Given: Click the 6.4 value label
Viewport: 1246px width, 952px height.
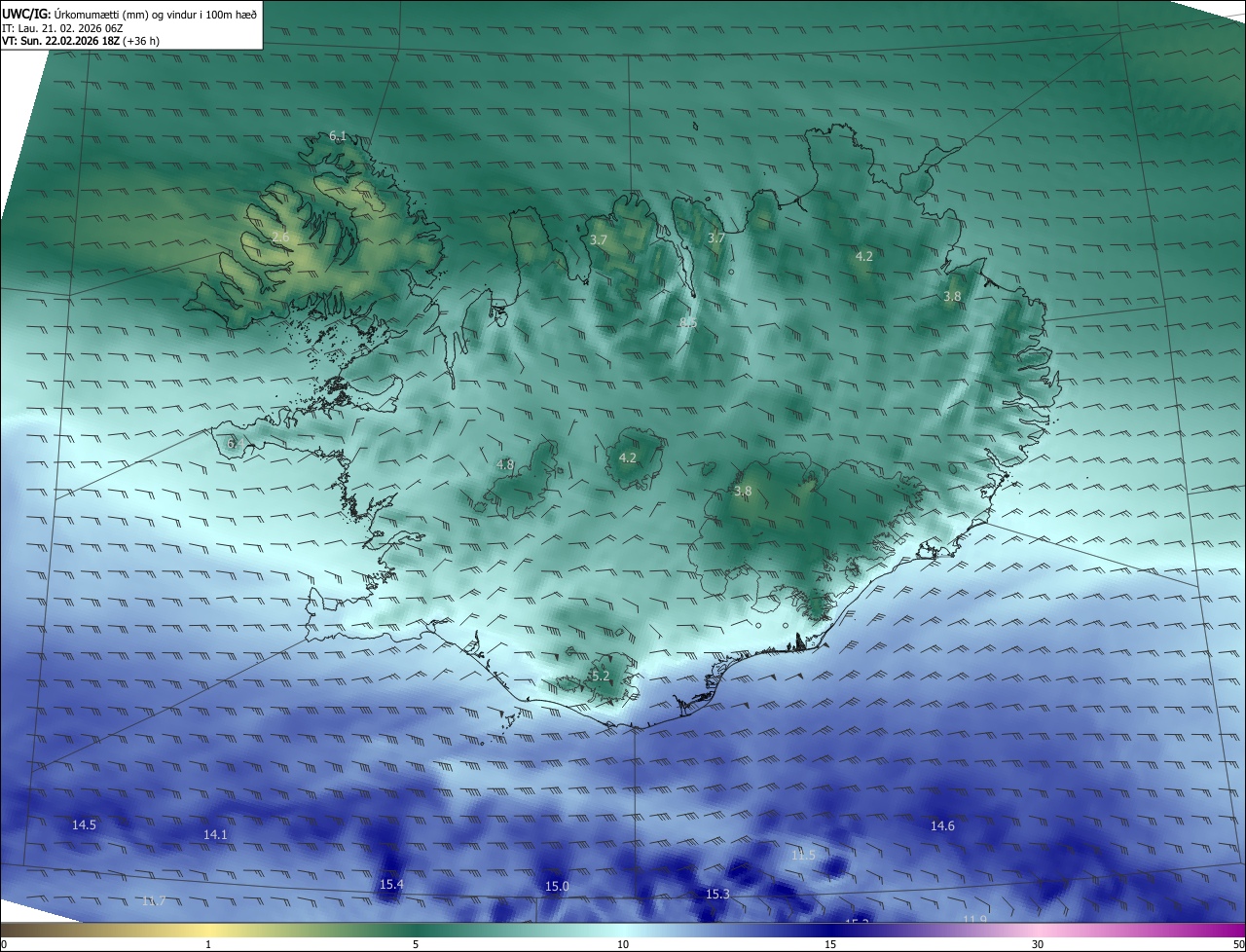Looking at the screenshot, I should point(236,444).
